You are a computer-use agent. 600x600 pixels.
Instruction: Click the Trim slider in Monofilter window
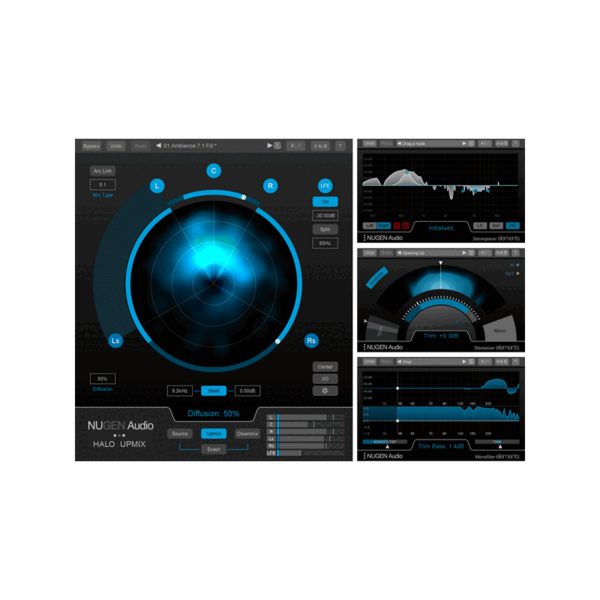[497, 442]
